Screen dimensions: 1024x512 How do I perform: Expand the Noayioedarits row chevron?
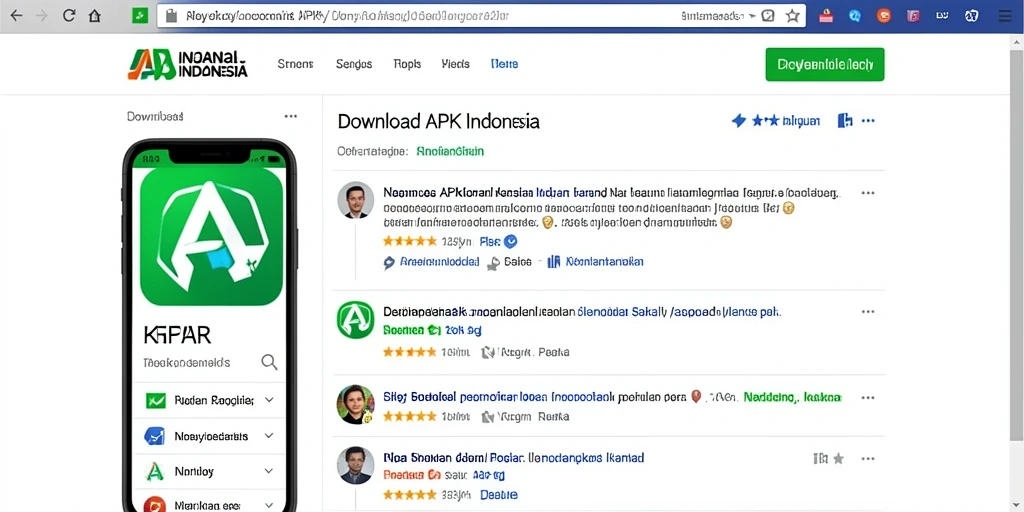point(269,436)
